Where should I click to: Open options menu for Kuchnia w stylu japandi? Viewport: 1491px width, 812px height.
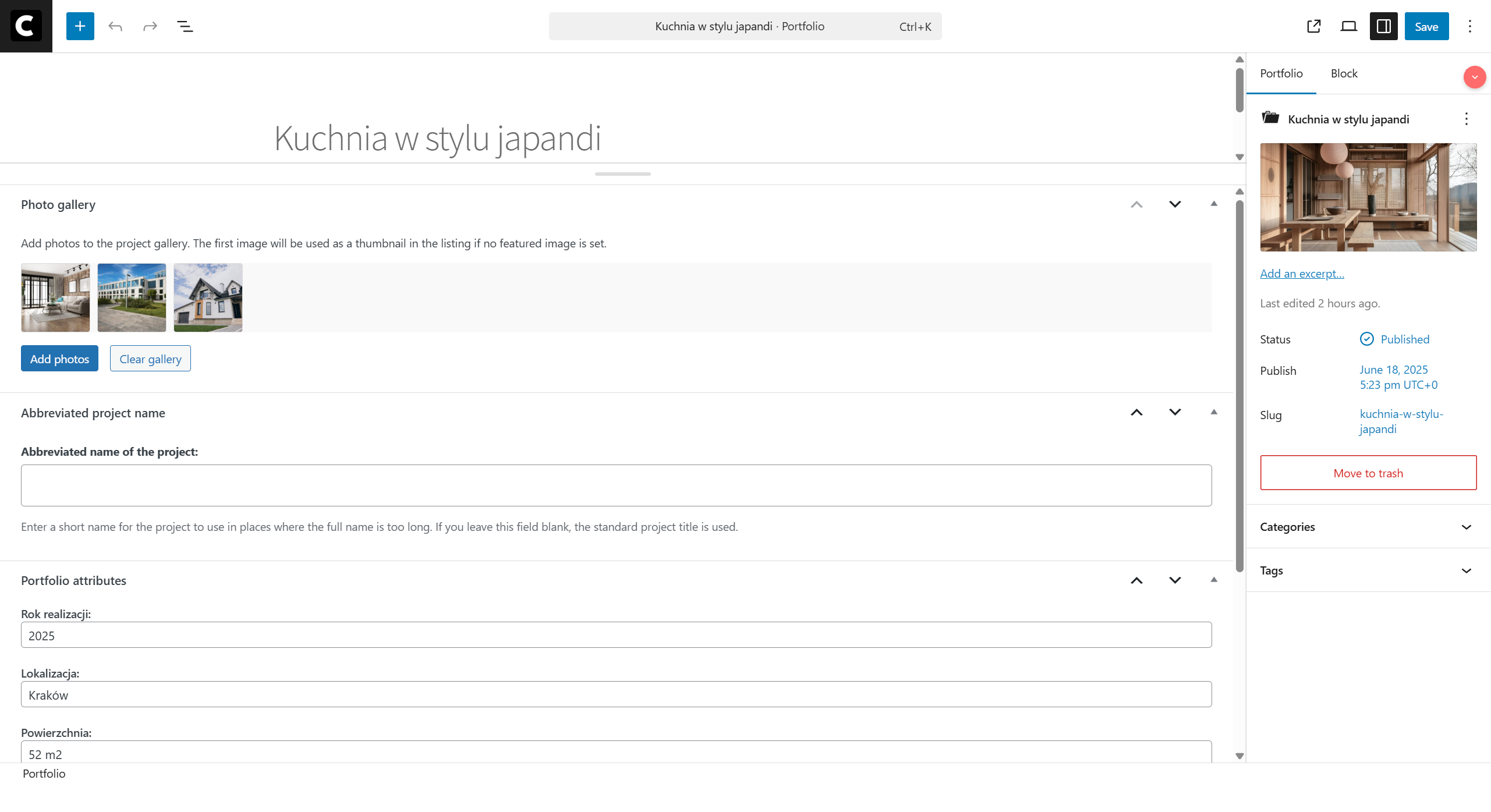coord(1465,119)
